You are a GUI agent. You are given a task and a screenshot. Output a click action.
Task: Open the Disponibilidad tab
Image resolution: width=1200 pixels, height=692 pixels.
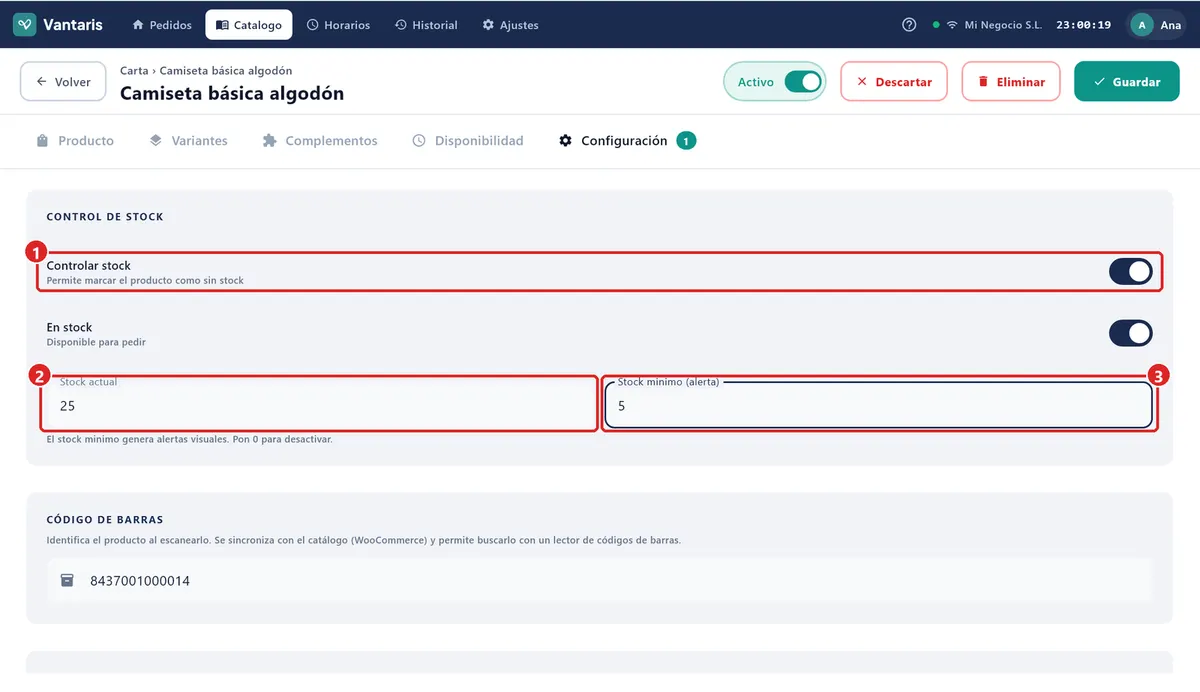[x=468, y=141]
